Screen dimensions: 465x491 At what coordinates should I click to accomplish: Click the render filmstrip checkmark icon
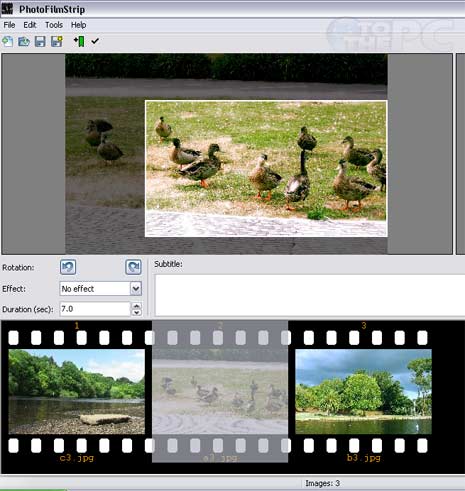pyautogui.click(x=95, y=41)
